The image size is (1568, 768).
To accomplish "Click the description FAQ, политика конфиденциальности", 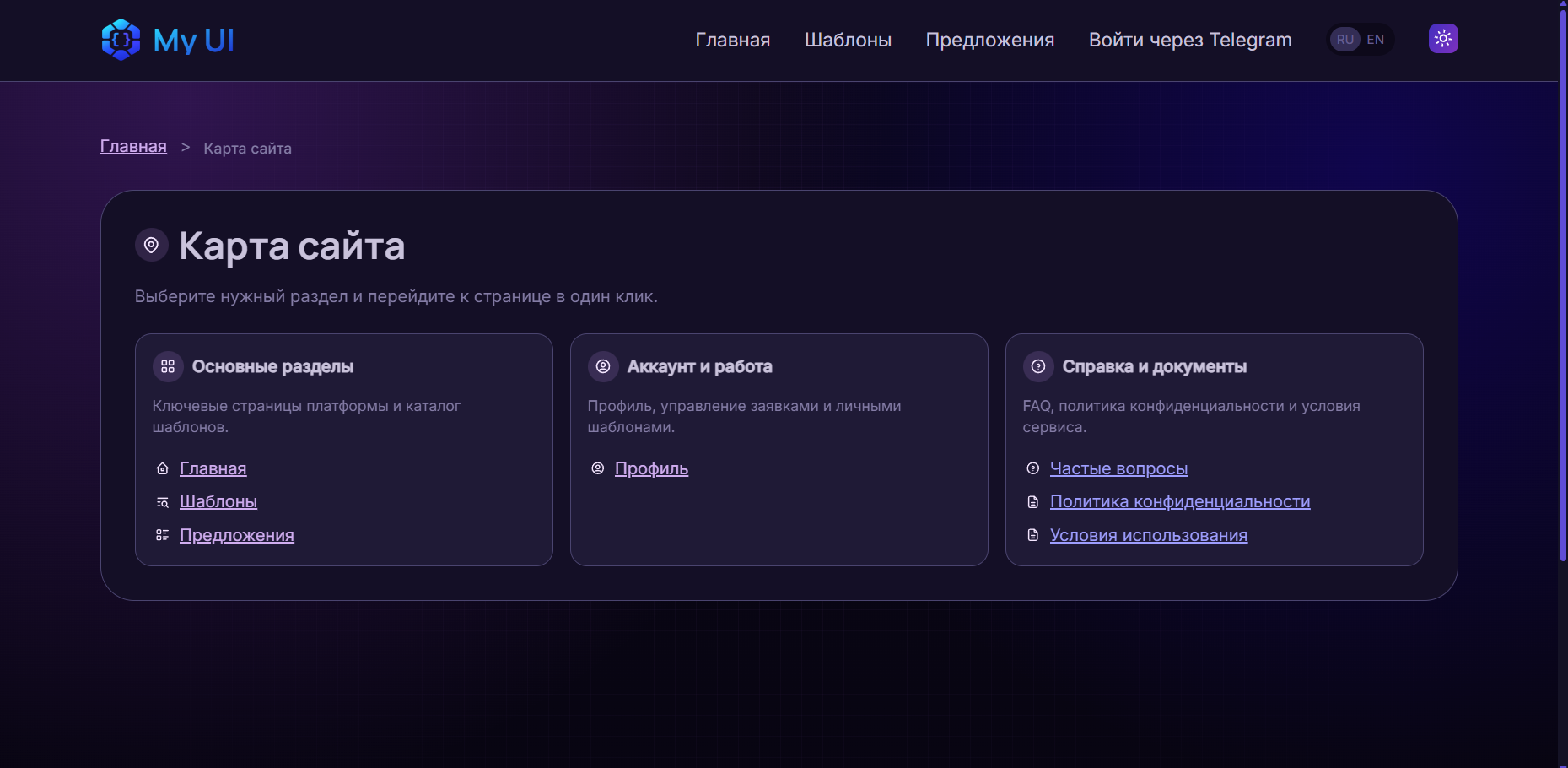I will click(1191, 416).
